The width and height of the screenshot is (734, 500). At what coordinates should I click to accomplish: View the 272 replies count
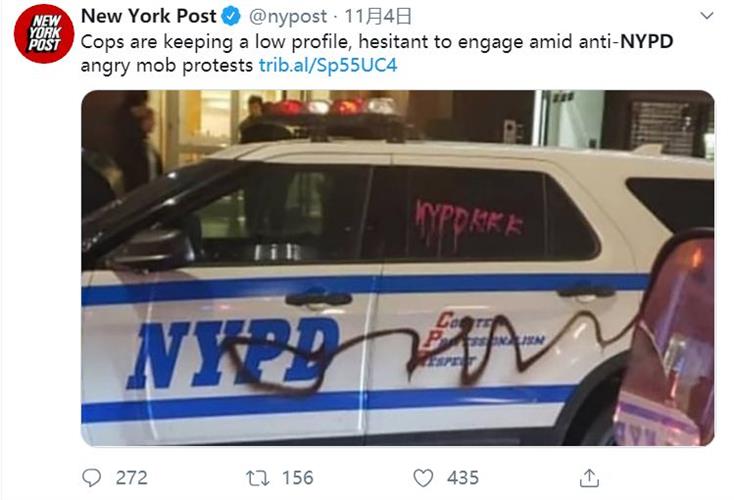(132, 478)
